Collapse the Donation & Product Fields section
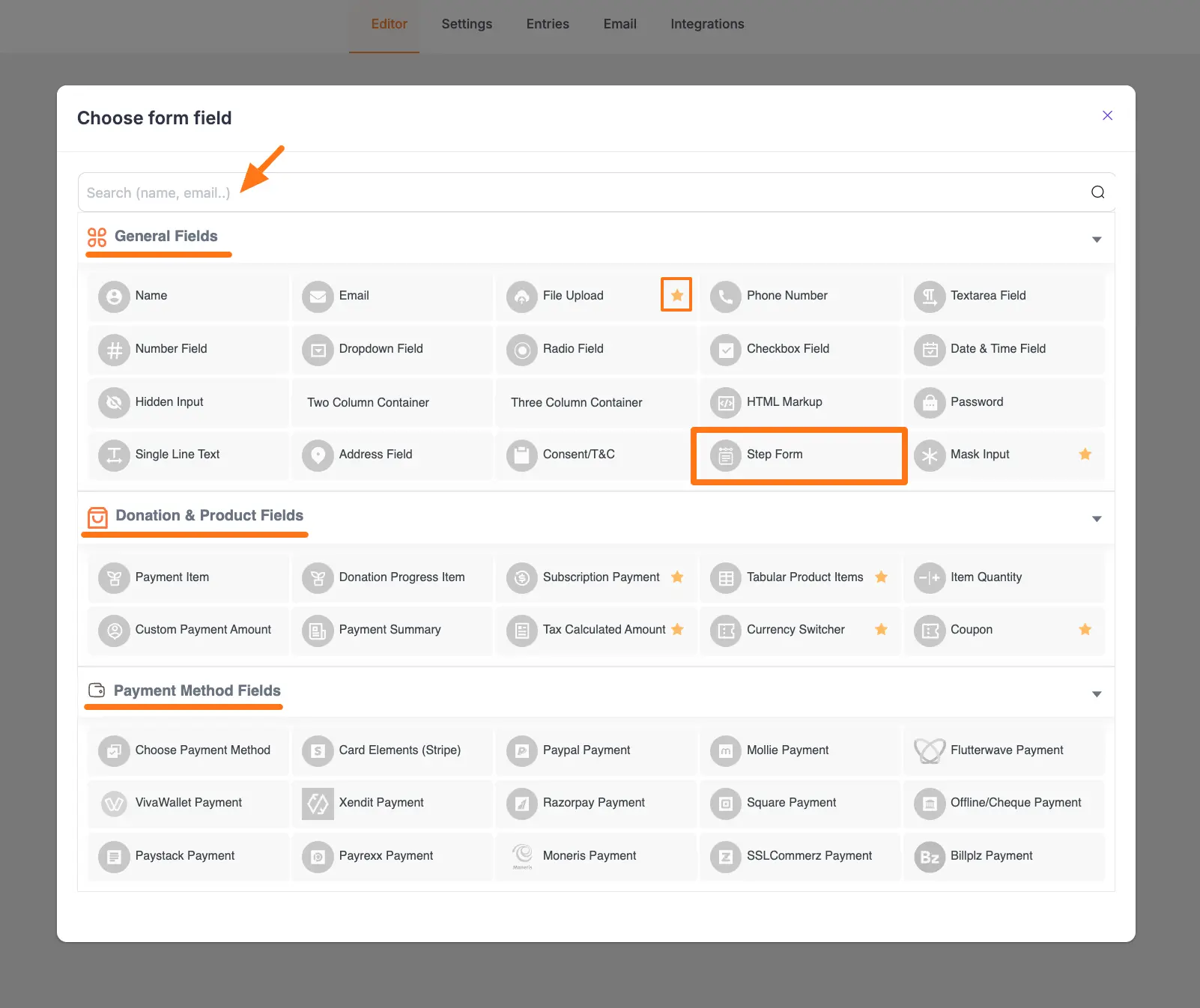The image size is (1200, 1008). point(1096,517)
